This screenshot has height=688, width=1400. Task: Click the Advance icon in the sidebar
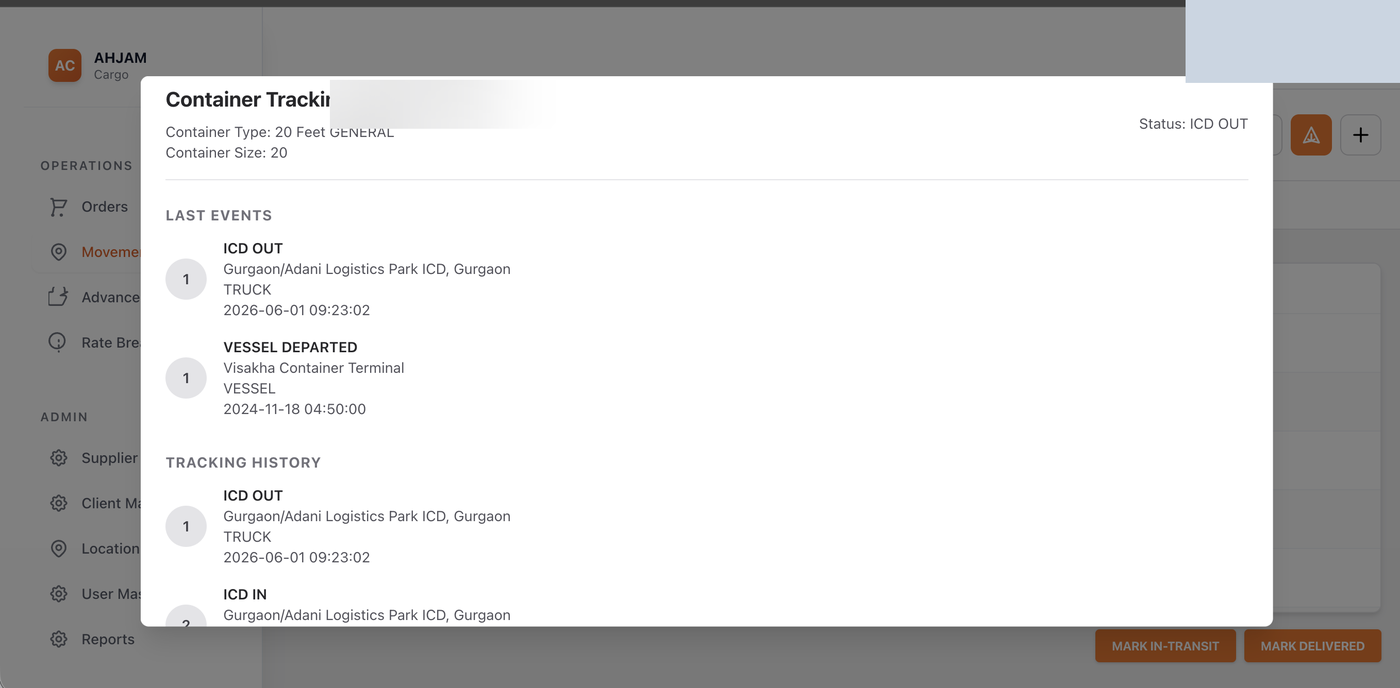(59, 297)
